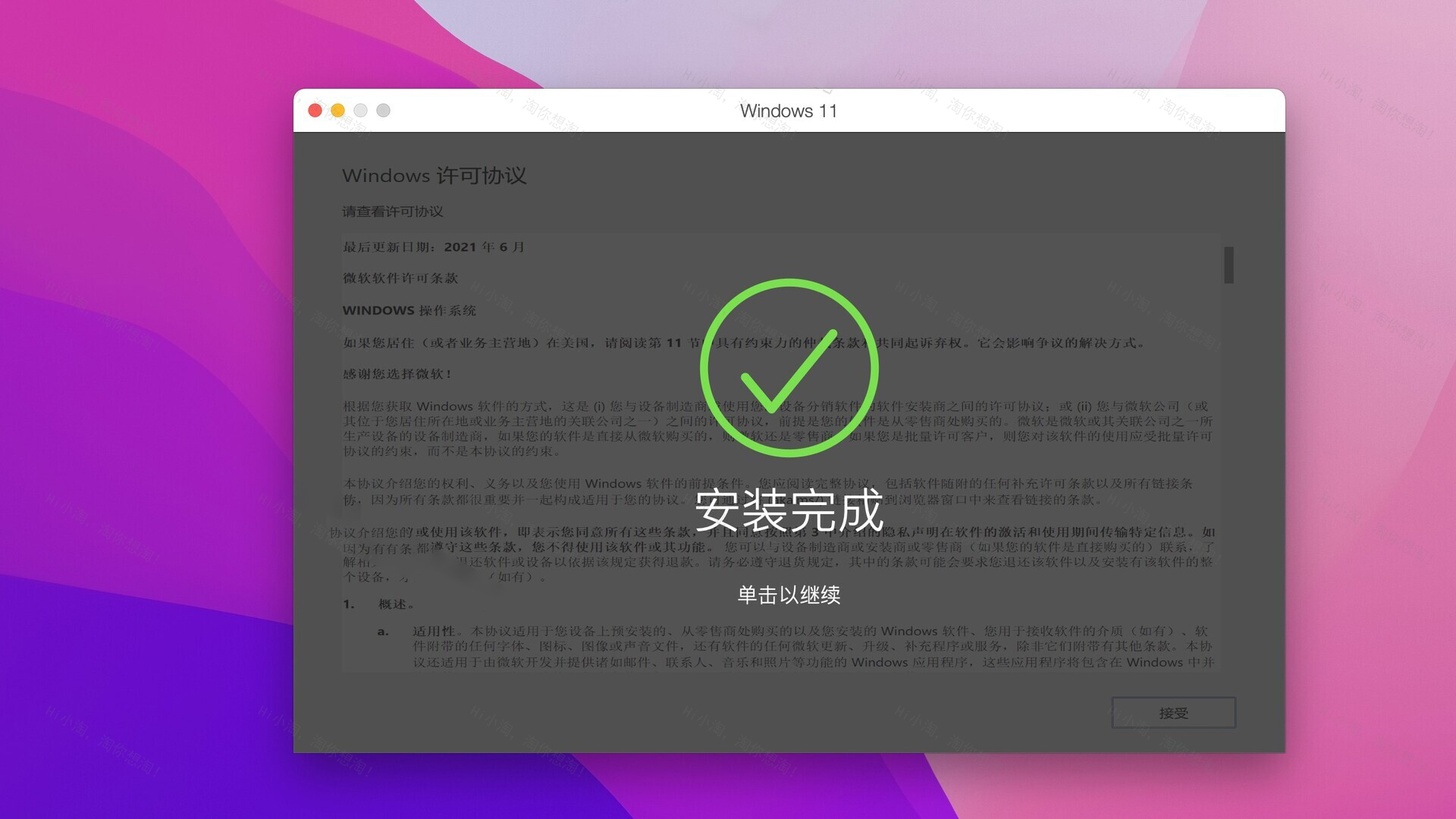Click the a. 适用性 clause text
The image size is (1456, 819).
pyautogui.click(x=796, y=646)
